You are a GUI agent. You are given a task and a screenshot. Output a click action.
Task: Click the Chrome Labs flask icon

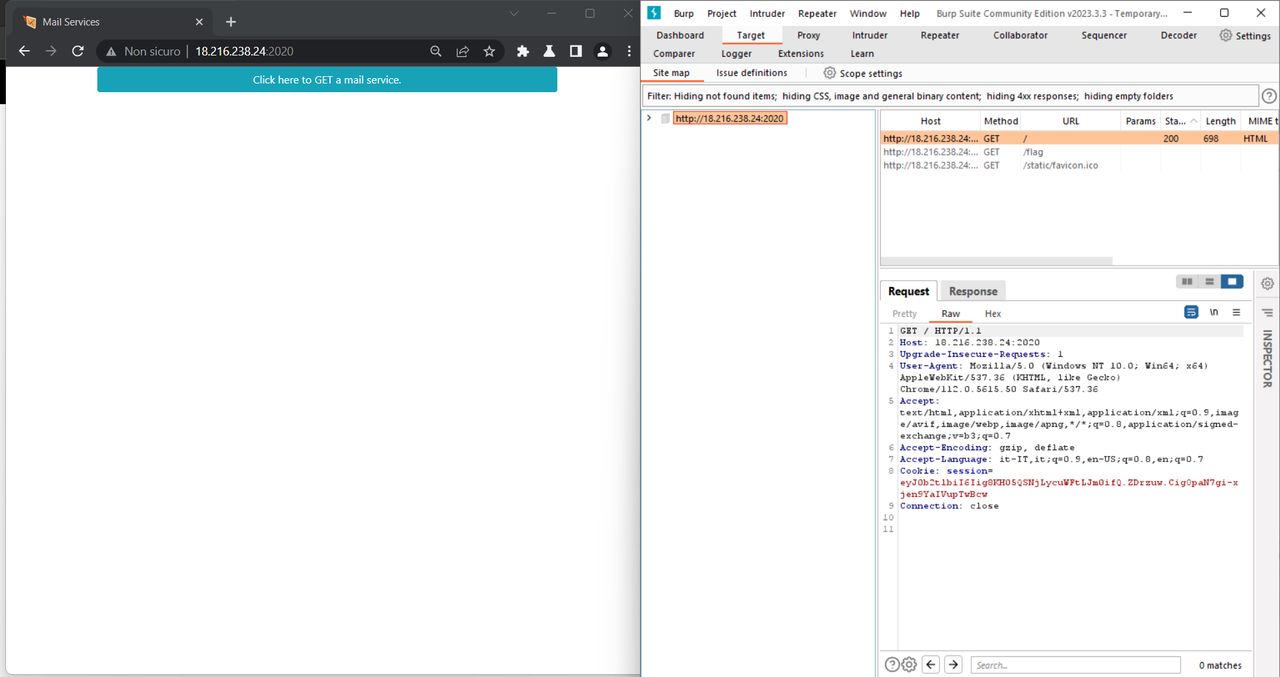coord(549,51)
